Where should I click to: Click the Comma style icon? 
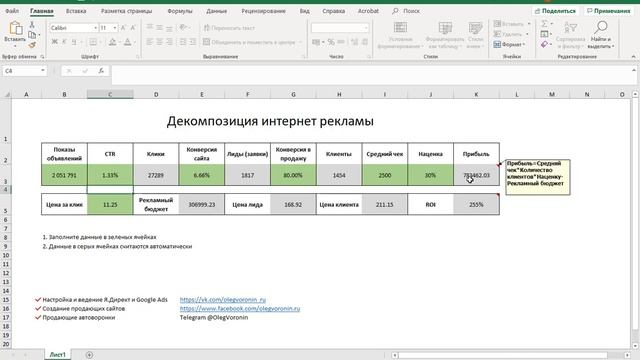pyautogui.click(x=341, y=42)
